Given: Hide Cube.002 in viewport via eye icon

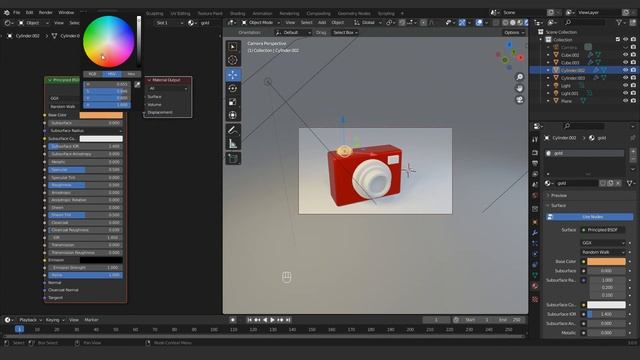Looking at the screenshot, I should (625, 55).
